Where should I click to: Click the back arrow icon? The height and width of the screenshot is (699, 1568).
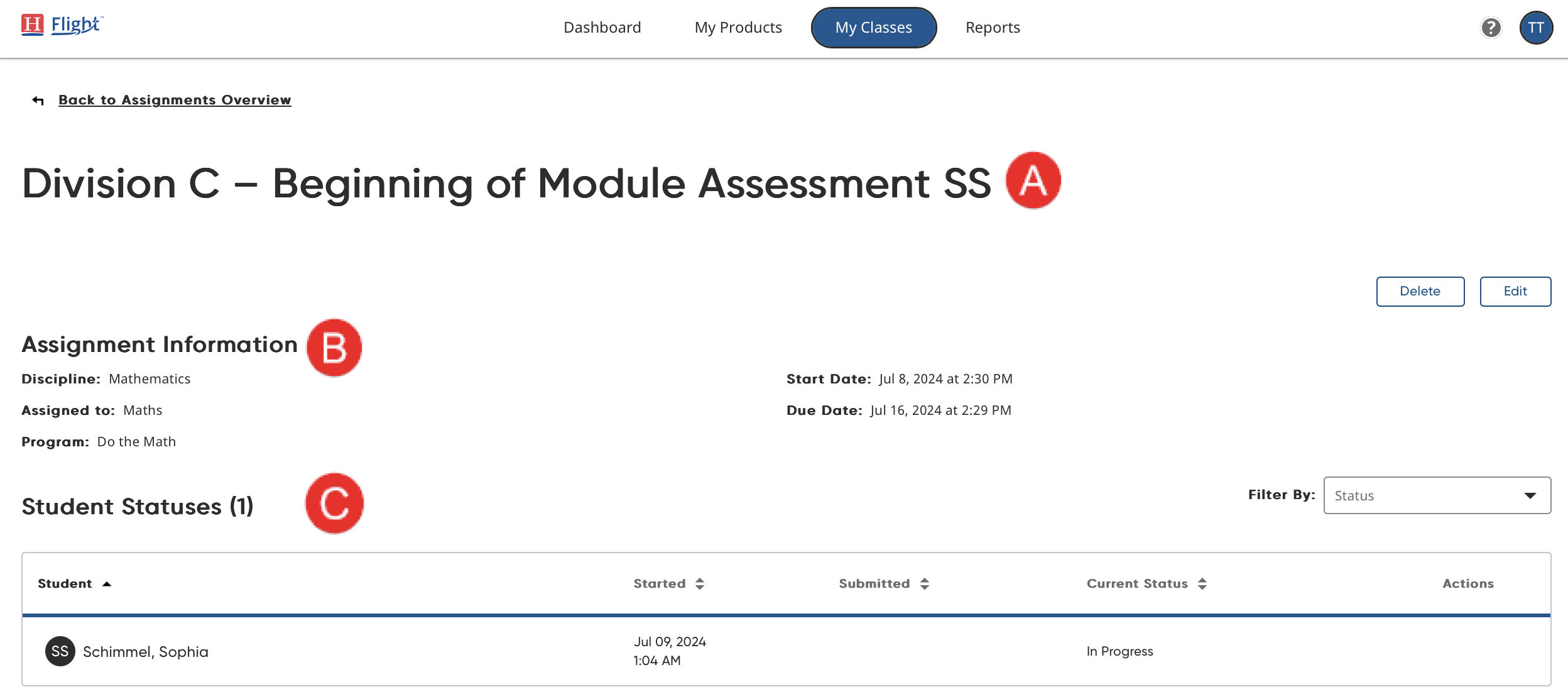click(x=38, y=101)
